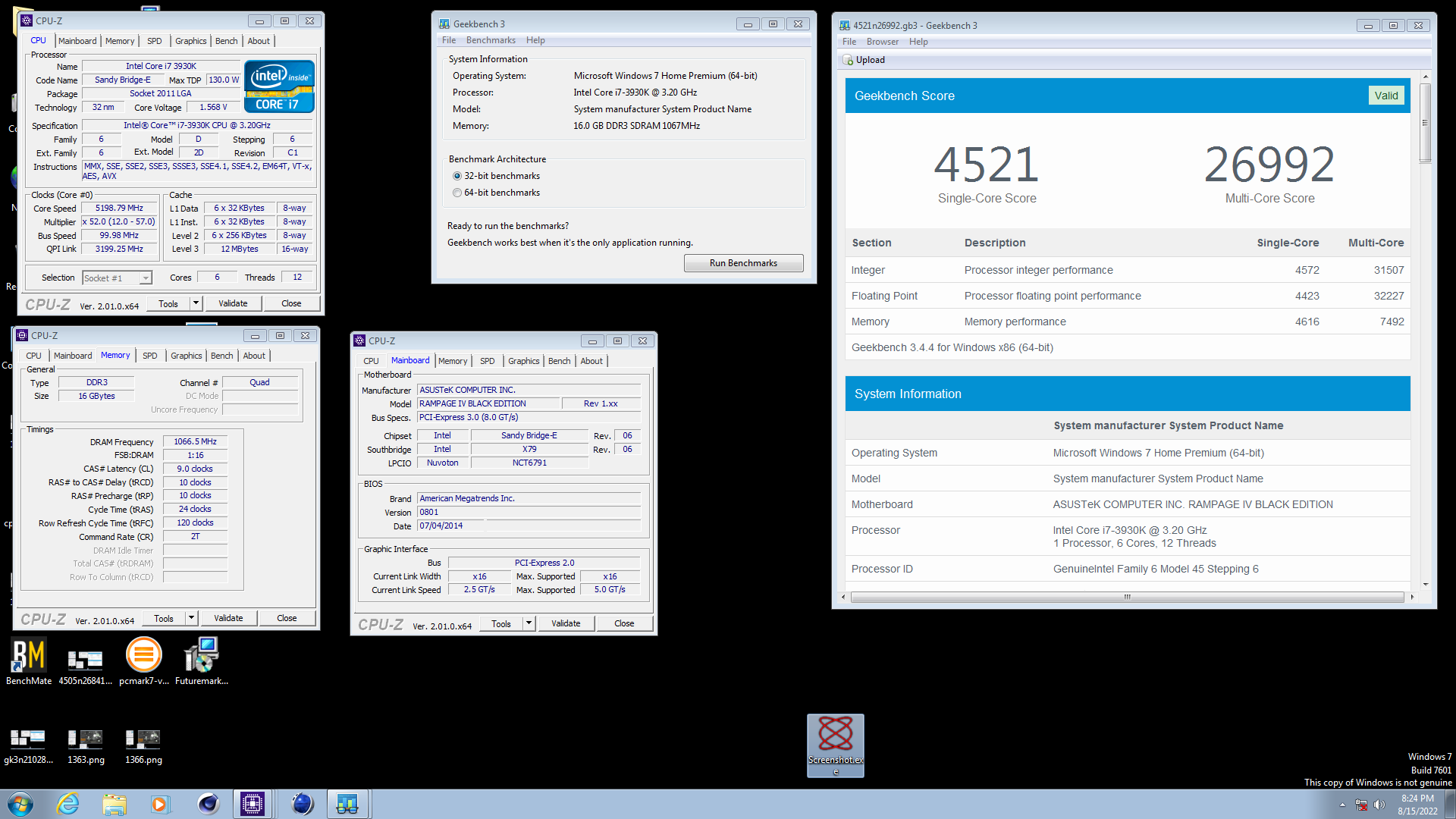Open the Windows Start menu orb
This screenshot has width=1456, height=819.
click(x=20, y=804)
